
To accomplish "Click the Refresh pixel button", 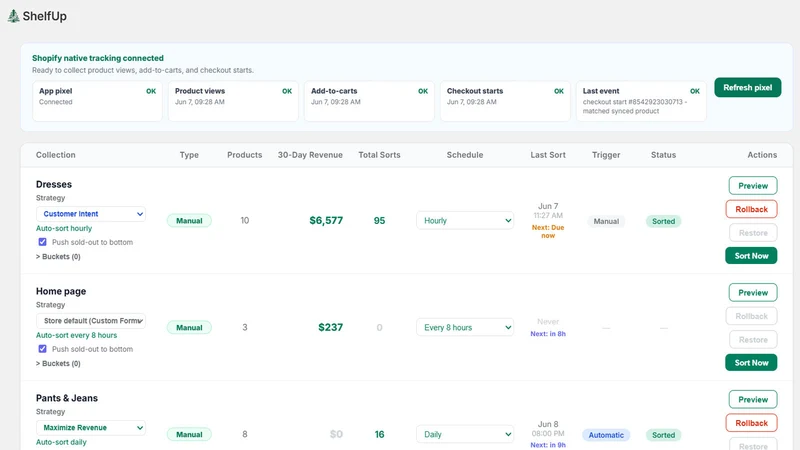I will pos(747,87).
